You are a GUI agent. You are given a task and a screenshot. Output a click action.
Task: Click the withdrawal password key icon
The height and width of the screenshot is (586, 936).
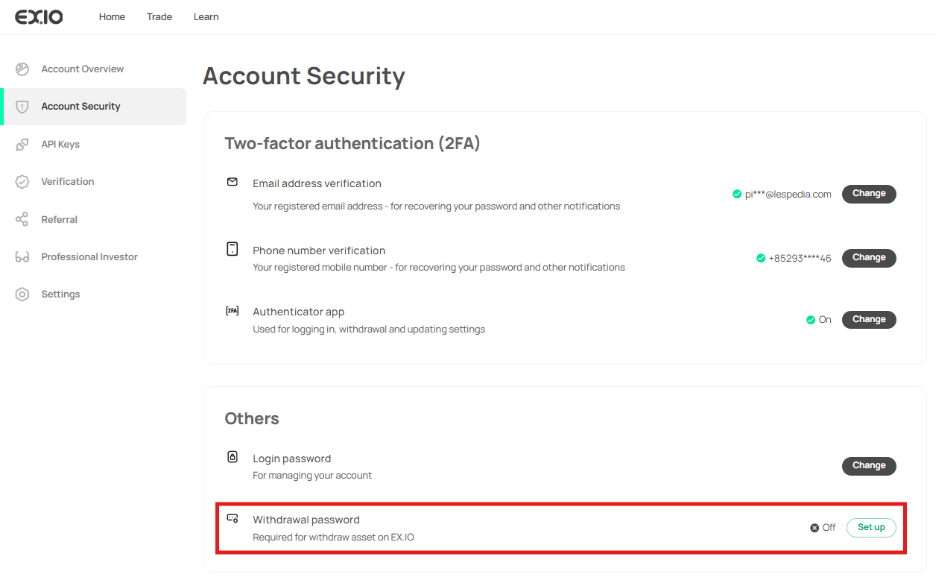232,519
